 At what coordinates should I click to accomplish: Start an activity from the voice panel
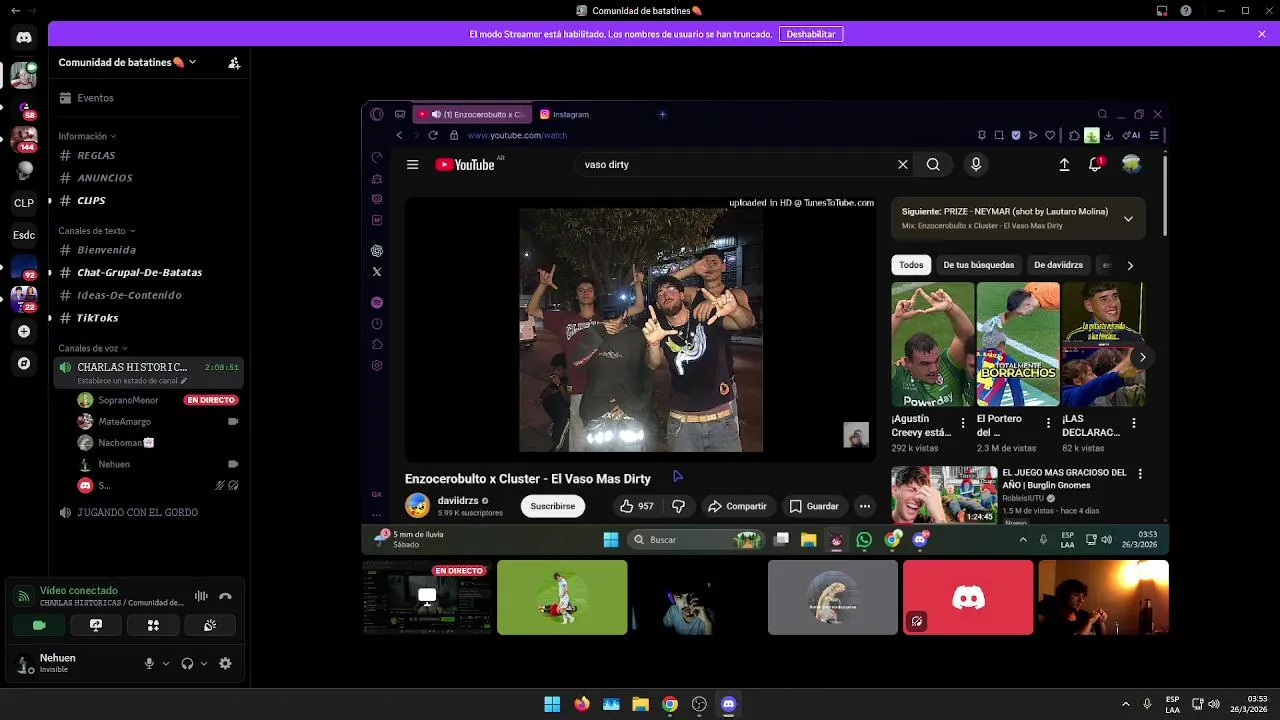153,625
